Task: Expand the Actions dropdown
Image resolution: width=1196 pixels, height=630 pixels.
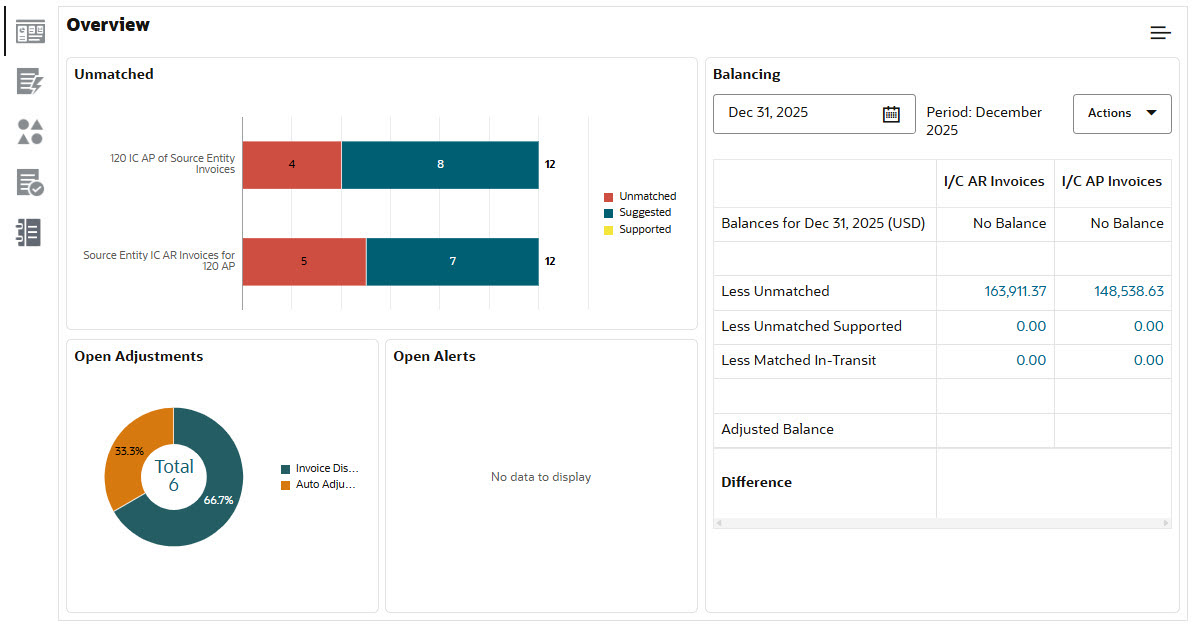Action: point(1121,114)
